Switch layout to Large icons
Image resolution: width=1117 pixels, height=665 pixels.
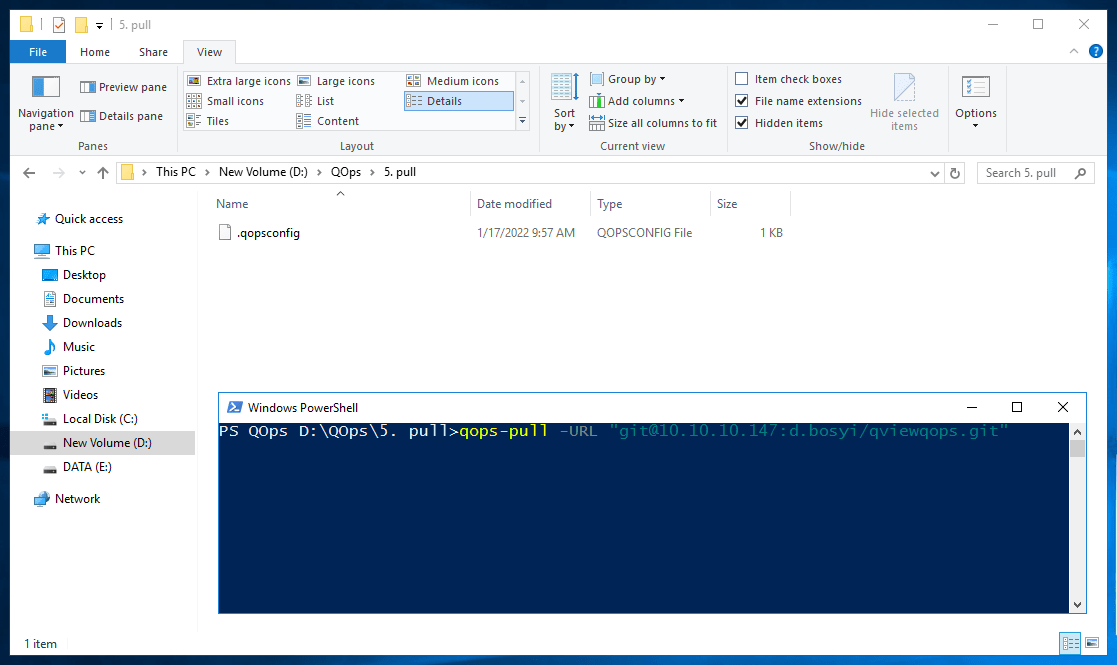pyautogui.click(x=336, y=81)
